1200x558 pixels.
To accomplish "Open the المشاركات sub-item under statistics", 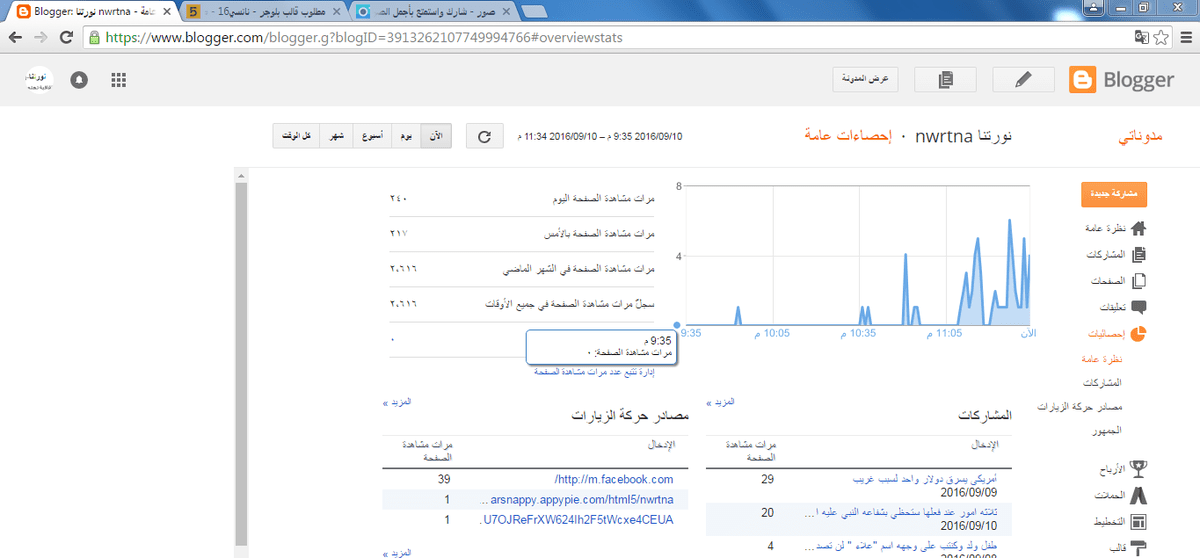I will (1103, 383).
